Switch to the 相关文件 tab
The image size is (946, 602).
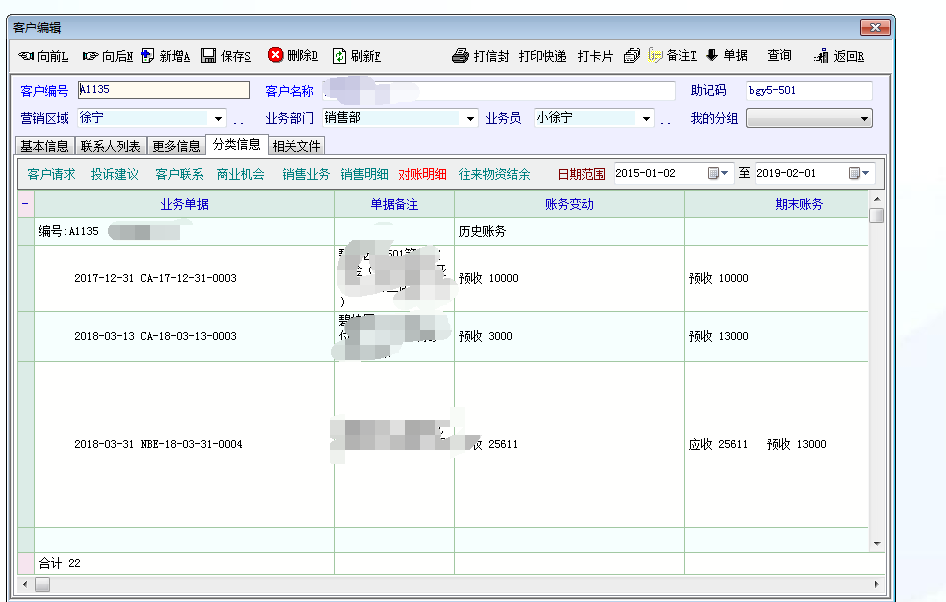coord(297,146)
